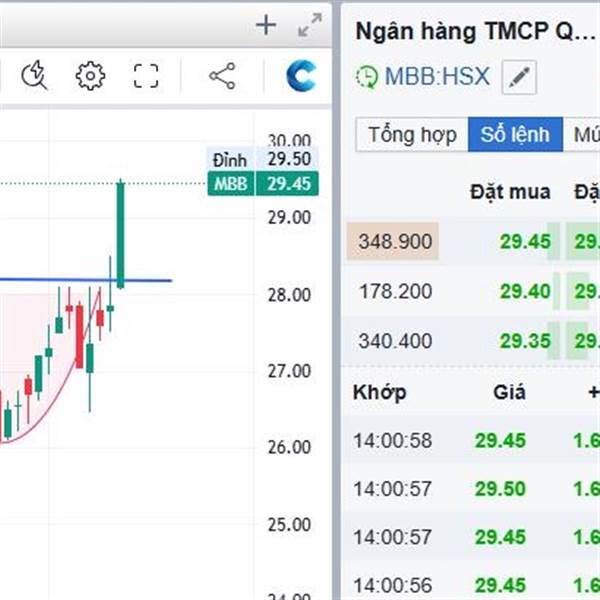Click the Ngân hàng TMCP company title

476,32
